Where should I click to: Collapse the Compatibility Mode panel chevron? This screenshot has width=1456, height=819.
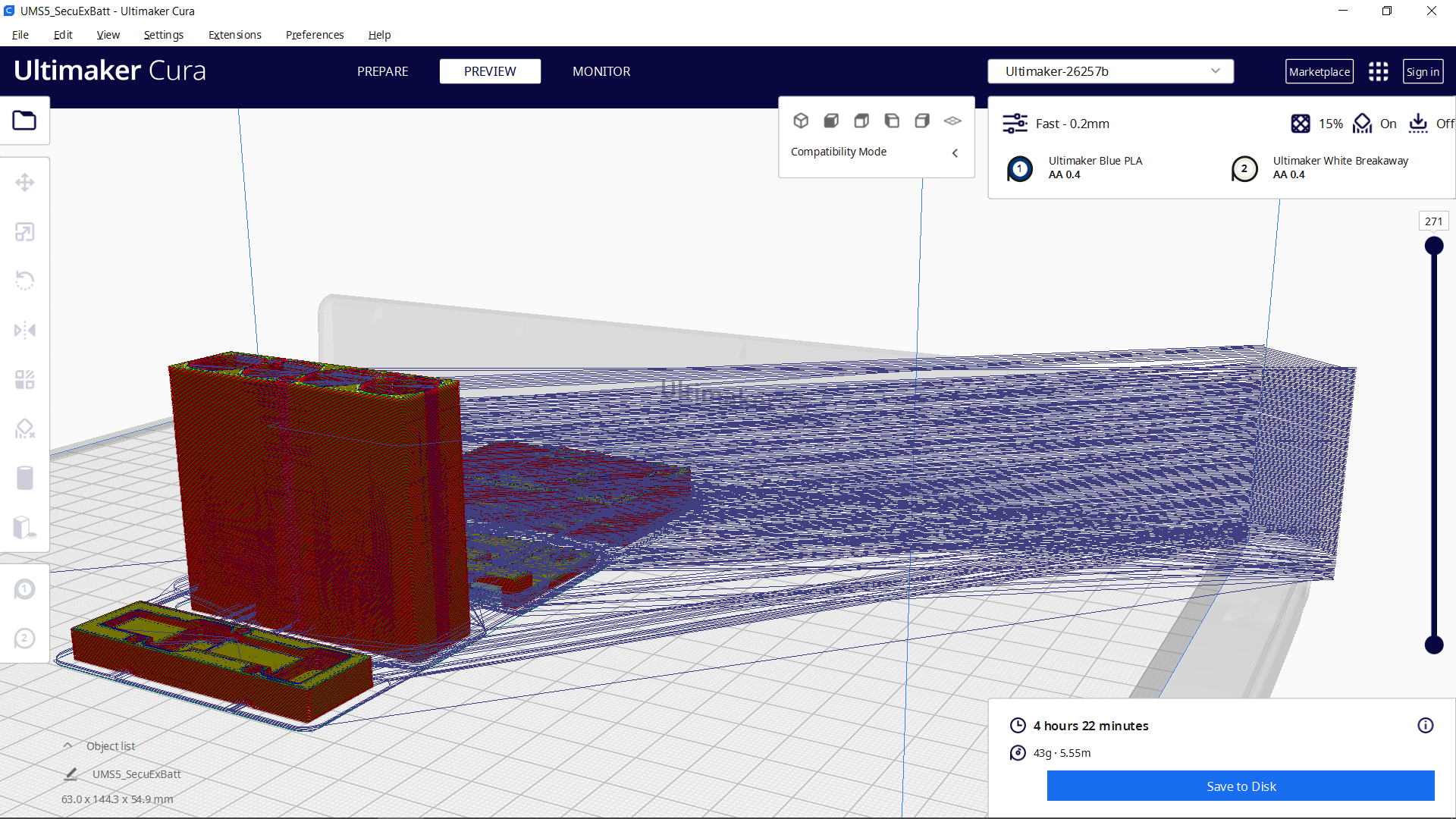955,152
